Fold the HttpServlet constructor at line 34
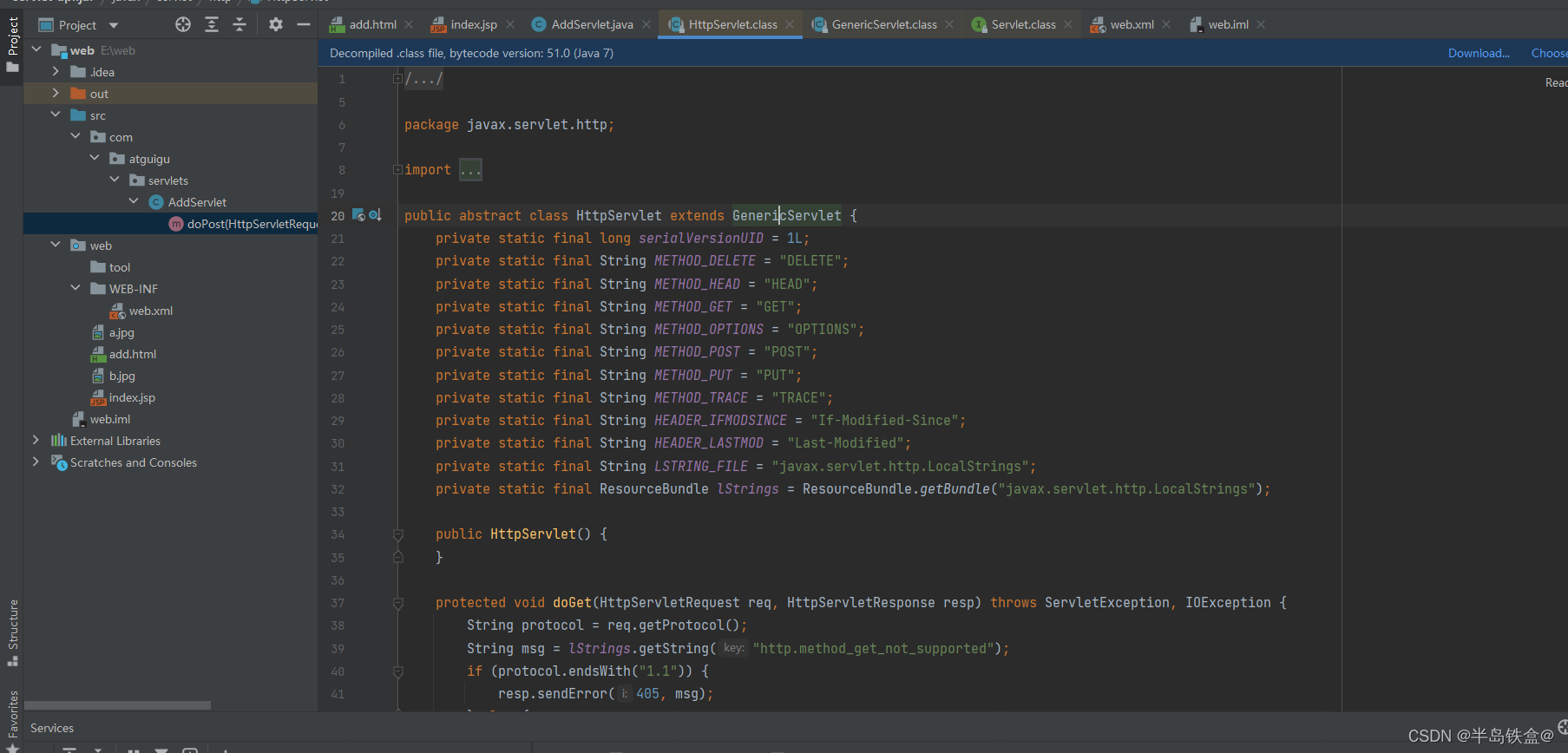This screenshot has width=1568, height=753. (397, 534)
